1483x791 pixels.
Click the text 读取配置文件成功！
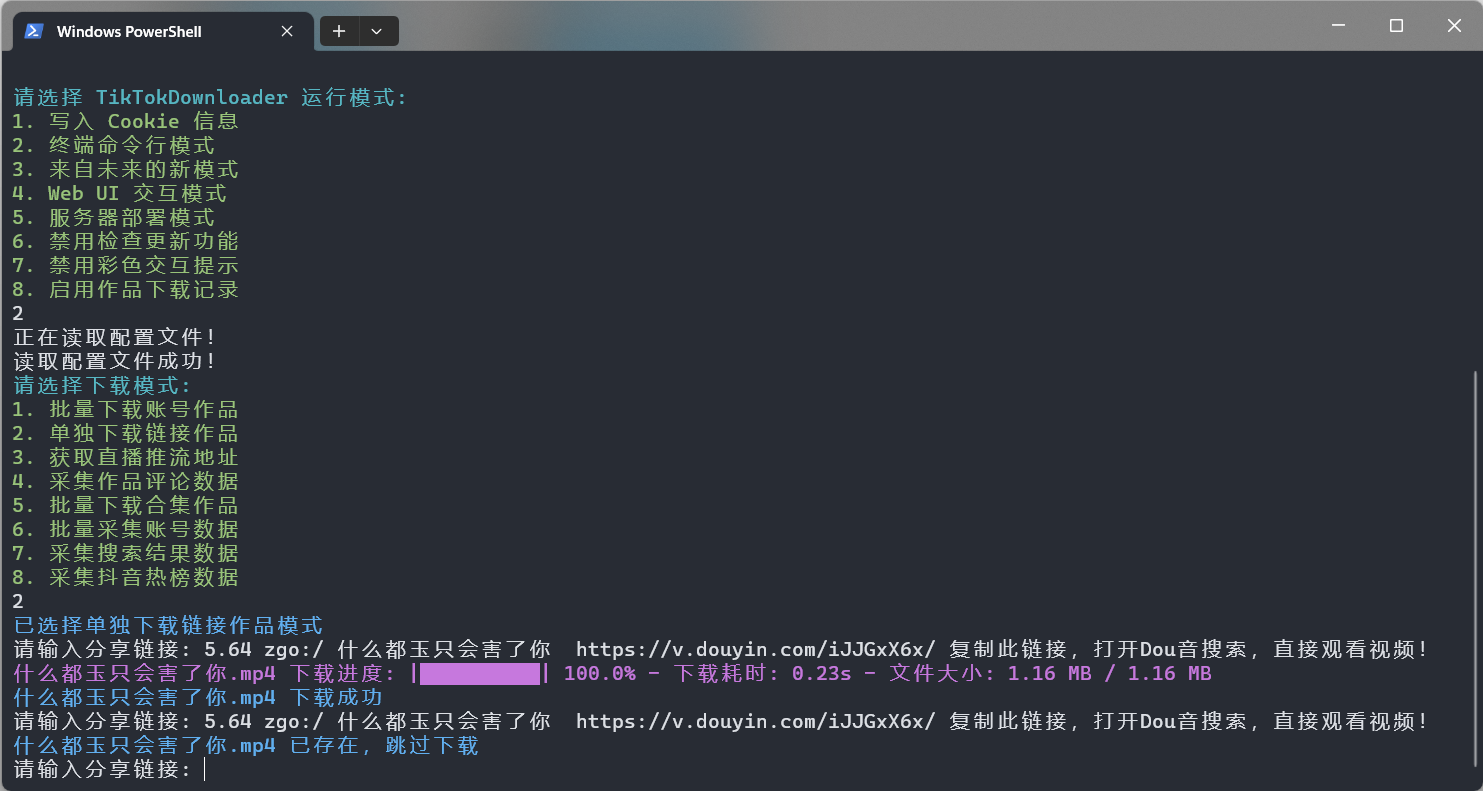tap(115, 361)
